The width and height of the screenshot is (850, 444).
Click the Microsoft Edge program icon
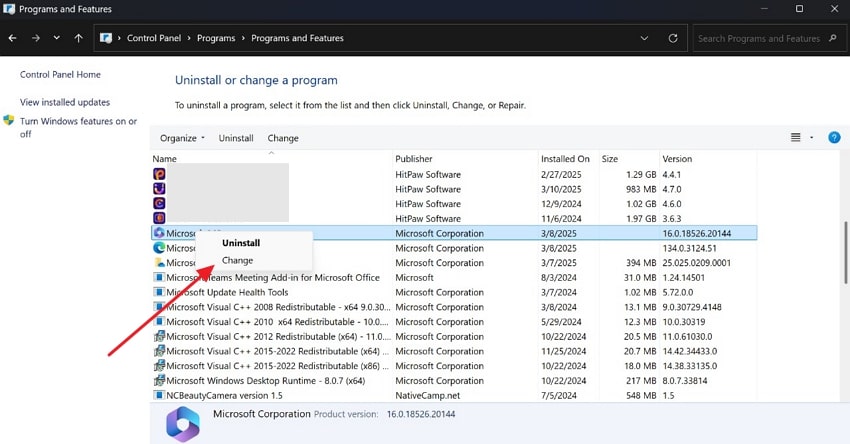tap(159, 248)
